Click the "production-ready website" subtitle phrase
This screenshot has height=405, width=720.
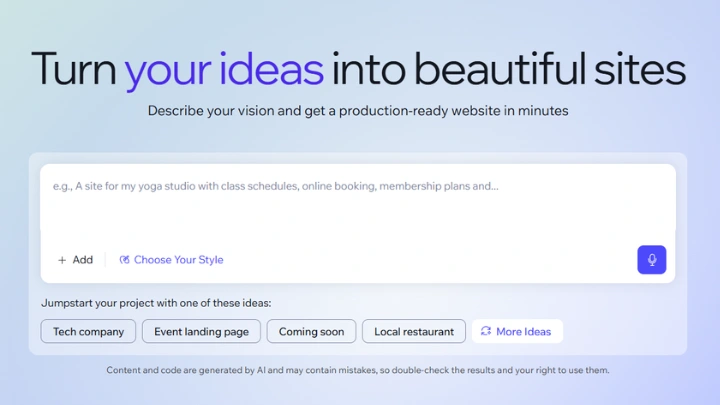pyautogui.click(x=411, y=111)
